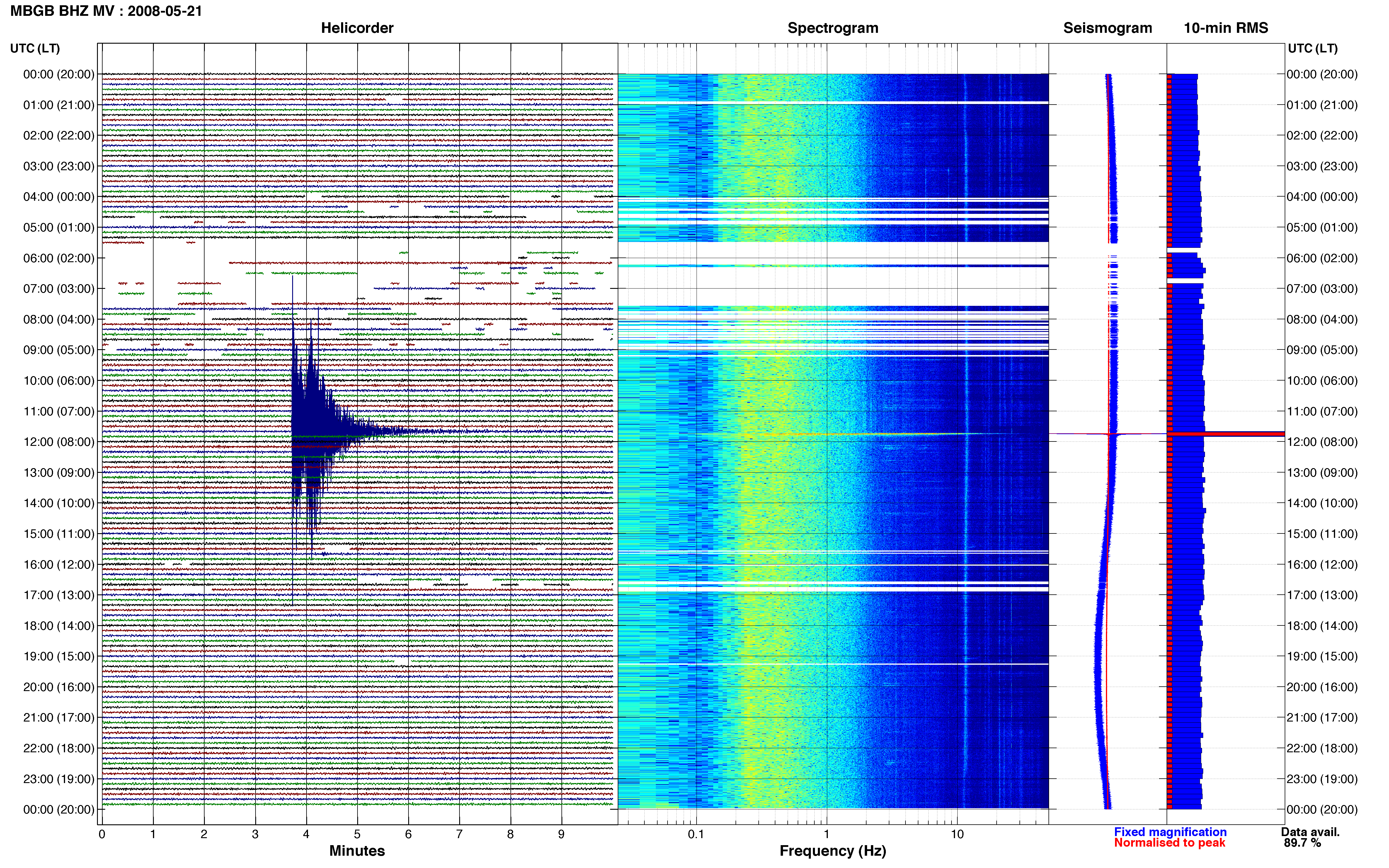This screenshot has height=868, width=1389.
Task: Click left axis label 09:00 (05:00)
Action: tap(59, 350)
